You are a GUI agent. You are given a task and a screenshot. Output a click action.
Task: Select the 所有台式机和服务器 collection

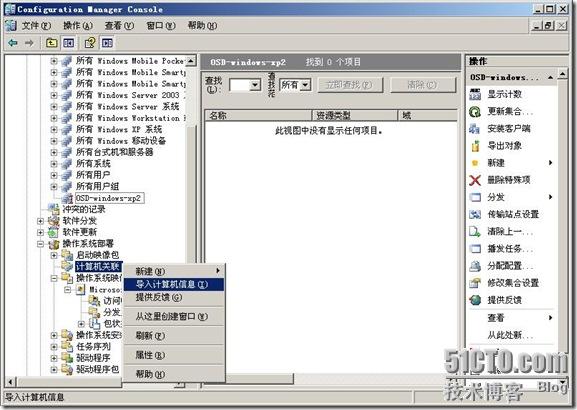pyautogui.click(x=114, y=152)
